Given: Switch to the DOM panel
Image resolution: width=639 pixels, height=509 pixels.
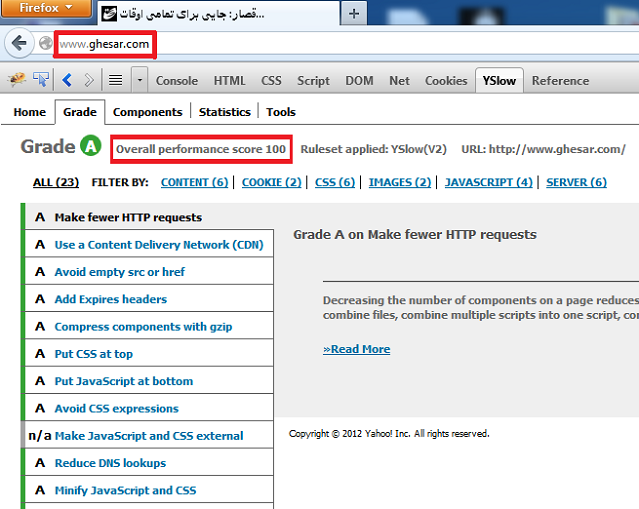Looking at the screenshot, I should [x=359, y=81].
